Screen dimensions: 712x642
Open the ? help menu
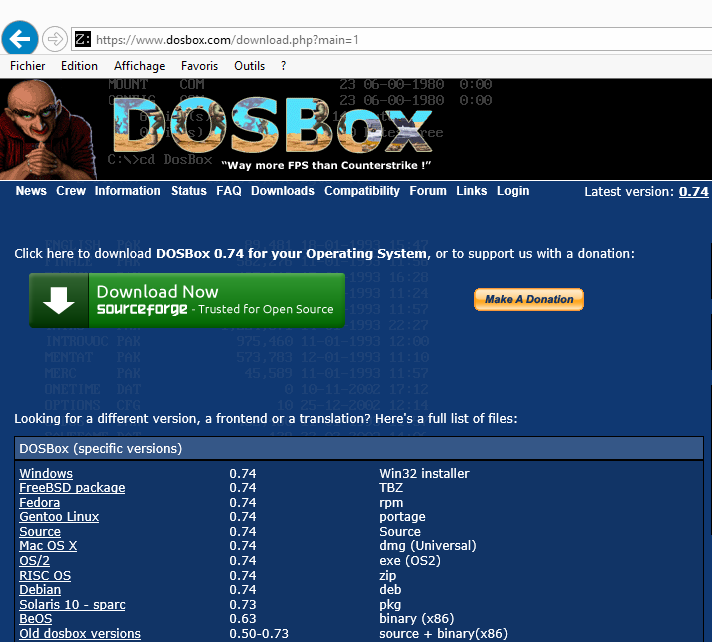click(x=283, y=66)
